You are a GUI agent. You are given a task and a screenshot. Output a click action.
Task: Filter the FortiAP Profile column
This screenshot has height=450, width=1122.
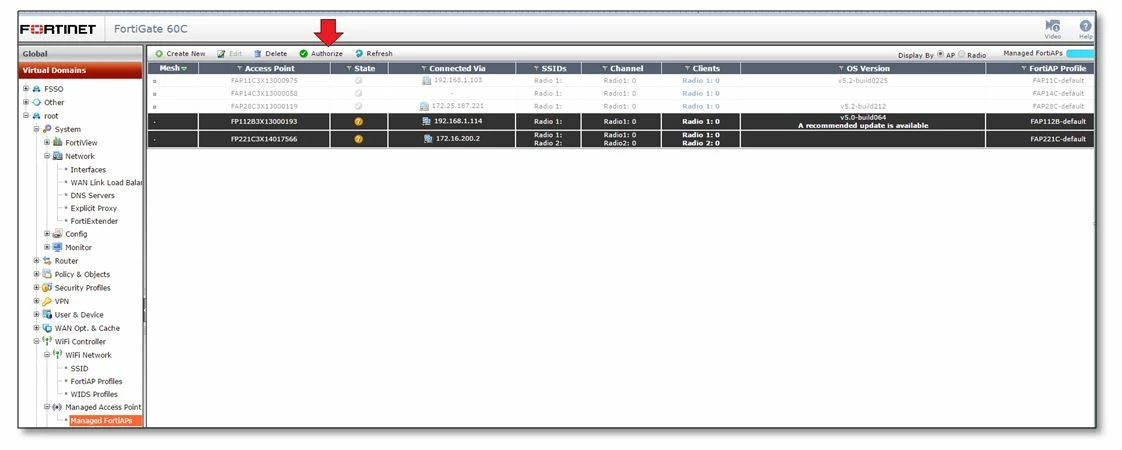click(1025, 69)
